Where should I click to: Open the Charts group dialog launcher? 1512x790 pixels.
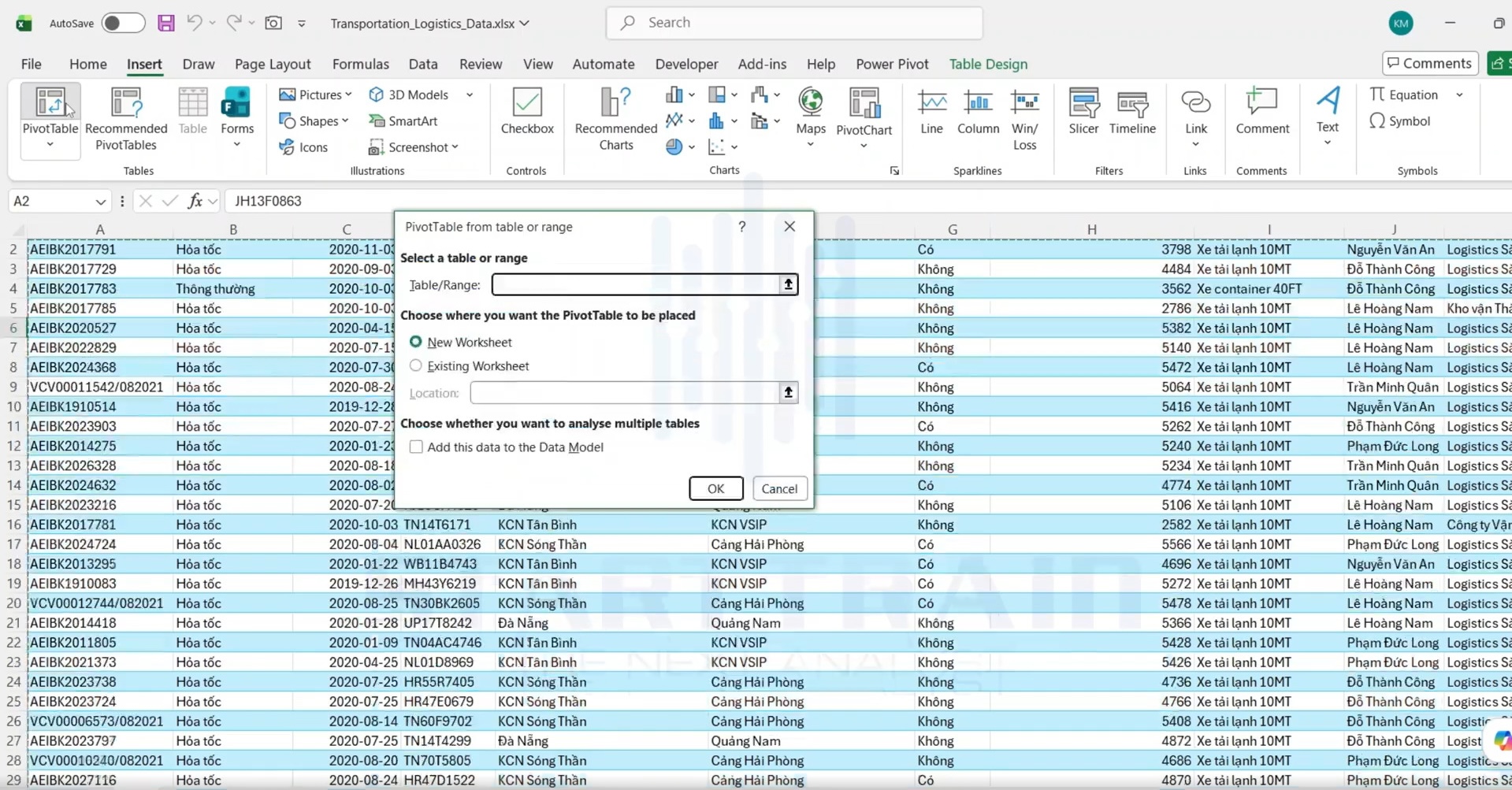(894, 170)
